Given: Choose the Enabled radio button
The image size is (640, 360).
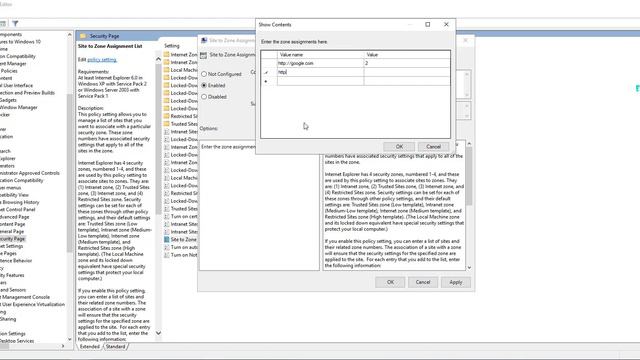Looking at the screenshot, I should tap(204, 85).
